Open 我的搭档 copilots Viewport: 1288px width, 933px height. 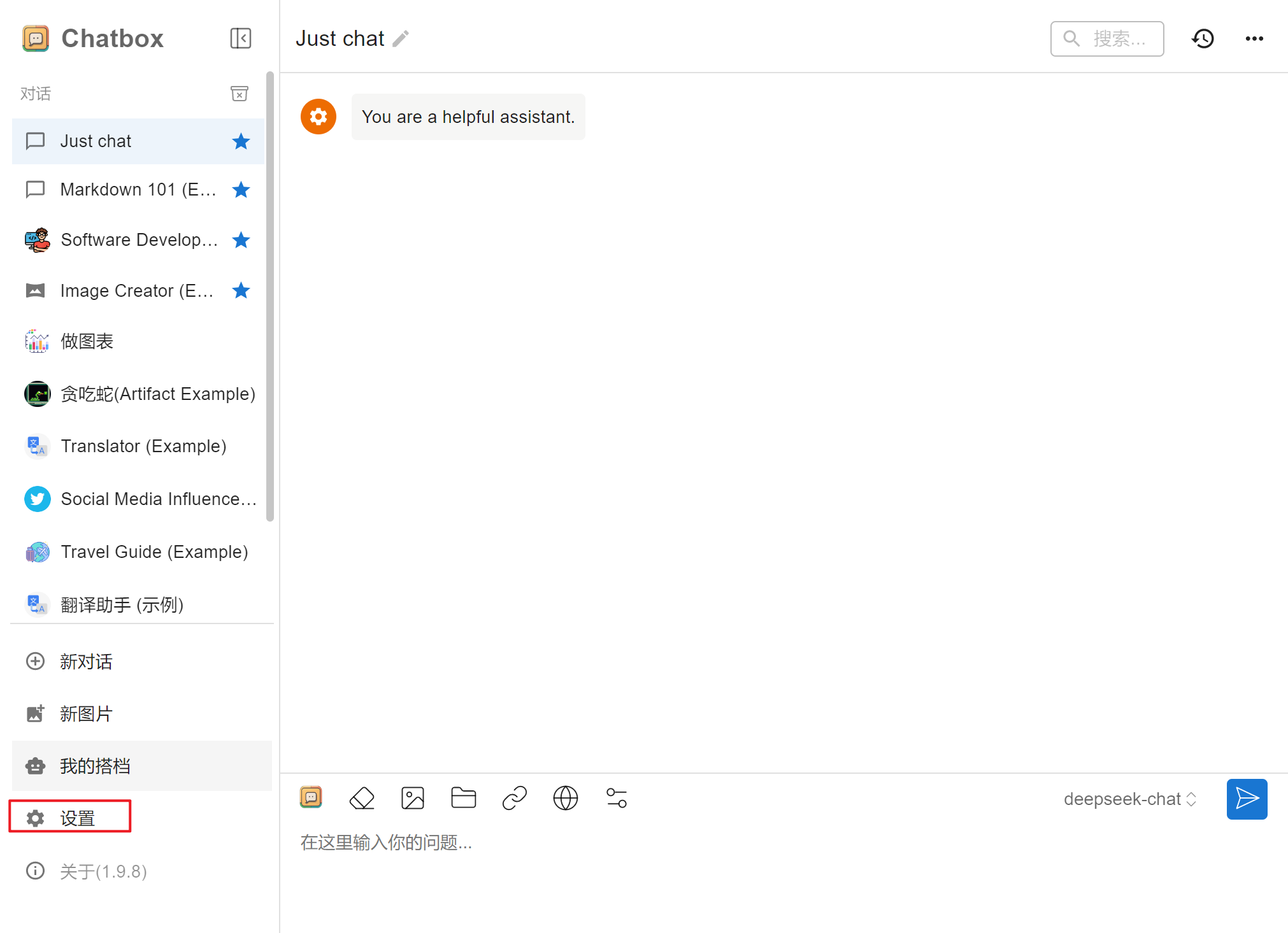click(141, 766)
